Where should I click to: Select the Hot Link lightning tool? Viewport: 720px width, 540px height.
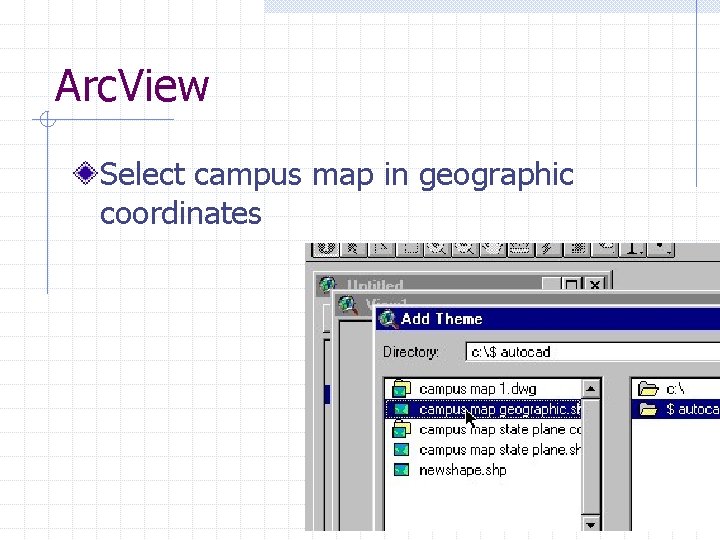click(x=548, y=249)
